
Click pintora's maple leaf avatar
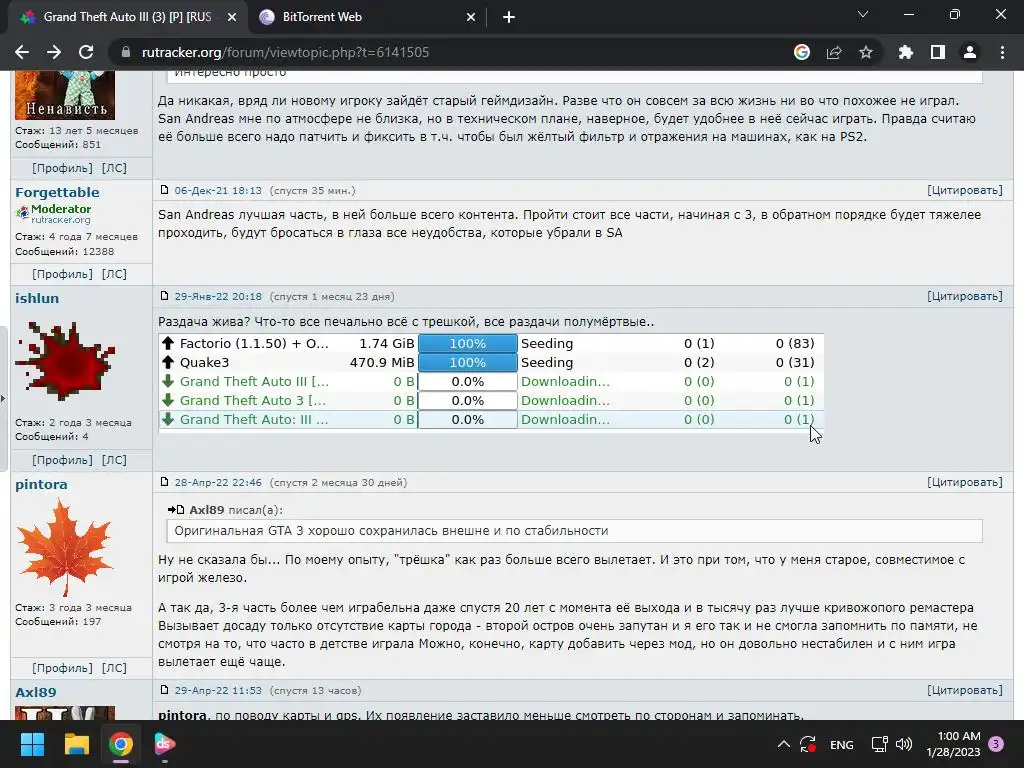click(x=65, y=547)
